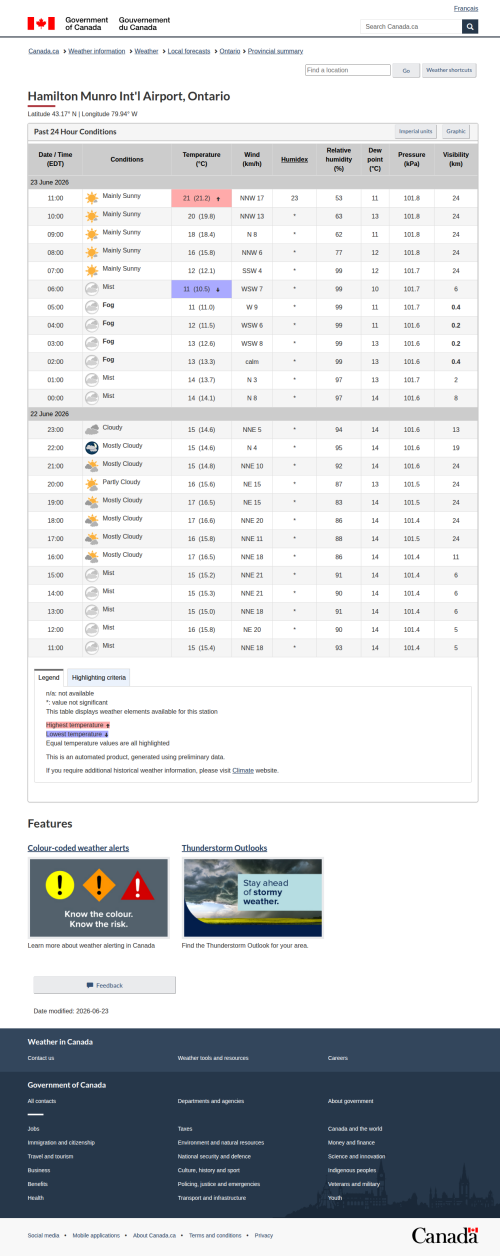500x1256 pixels.
Task: Click the Government of Canada flag logo
Action: point(41,23)
